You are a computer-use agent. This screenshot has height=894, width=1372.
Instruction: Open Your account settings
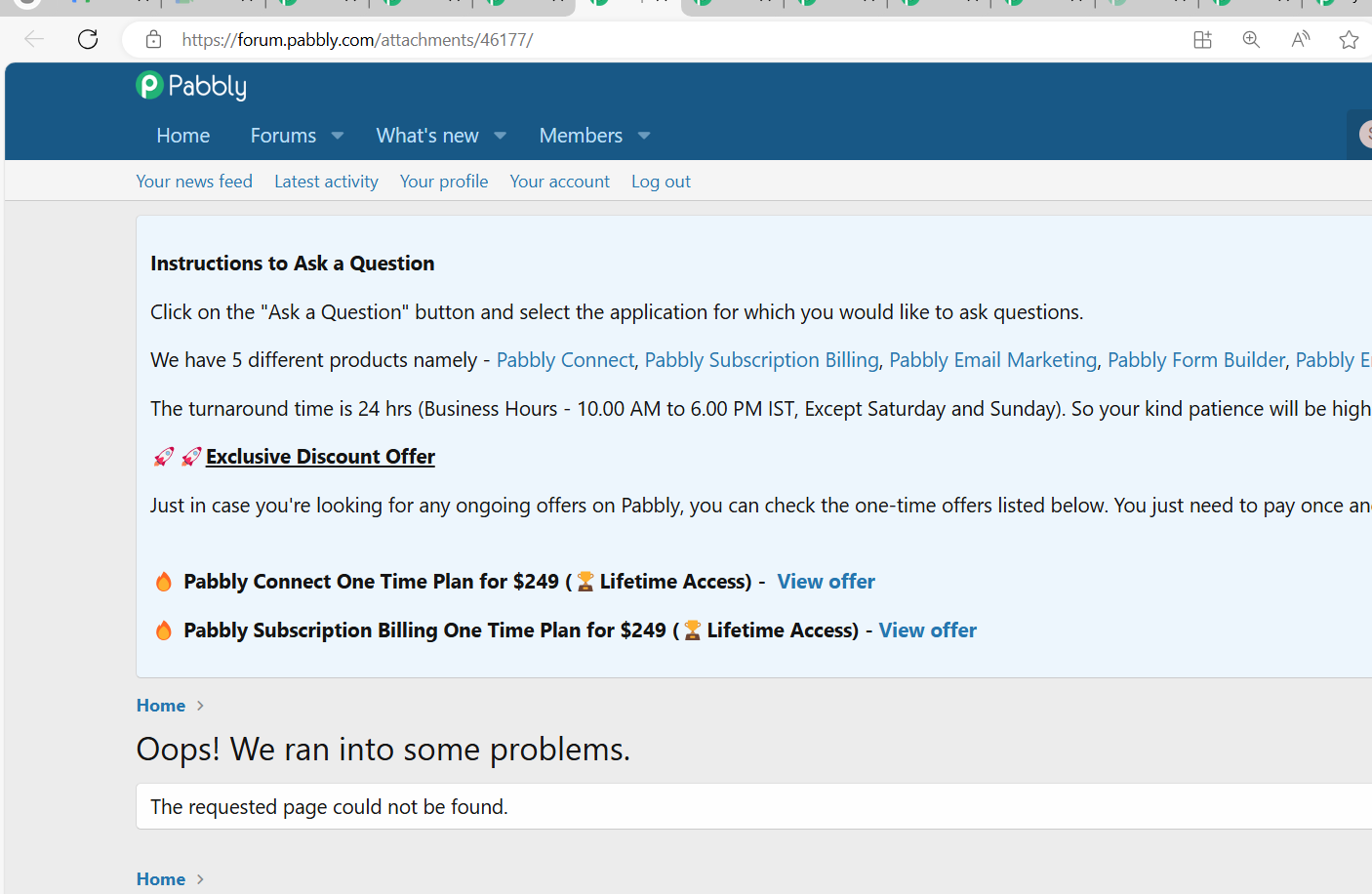[x=559, y=182]
